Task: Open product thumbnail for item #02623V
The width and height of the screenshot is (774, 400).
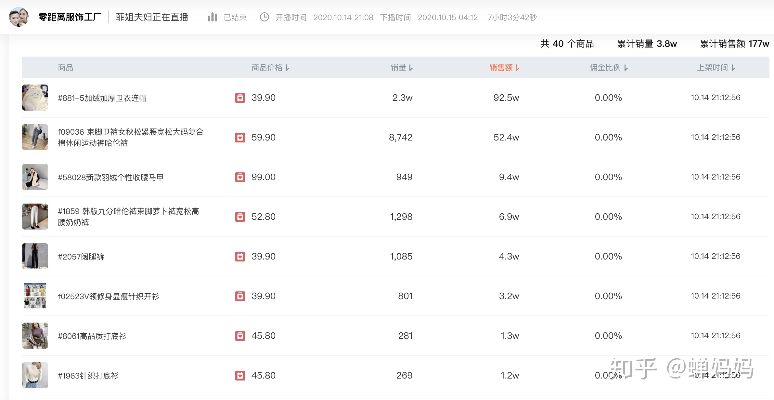Action: 35,296
